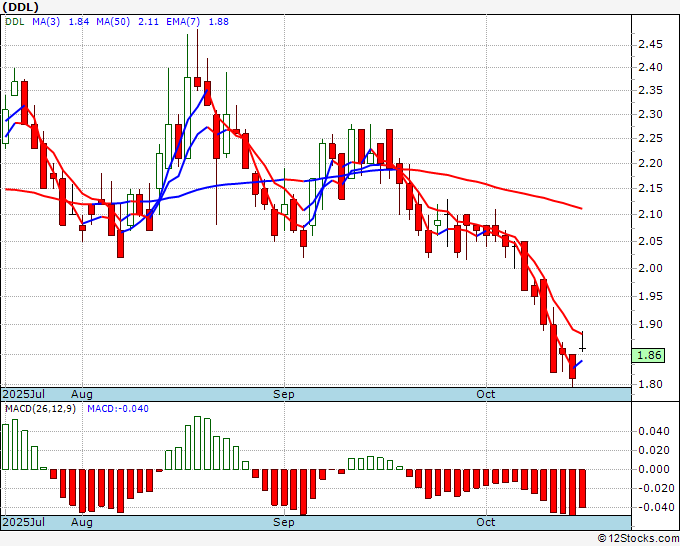Click the 0.020 MACD axis label
This screenshot has height=546, width=680.
pos(654,450)
